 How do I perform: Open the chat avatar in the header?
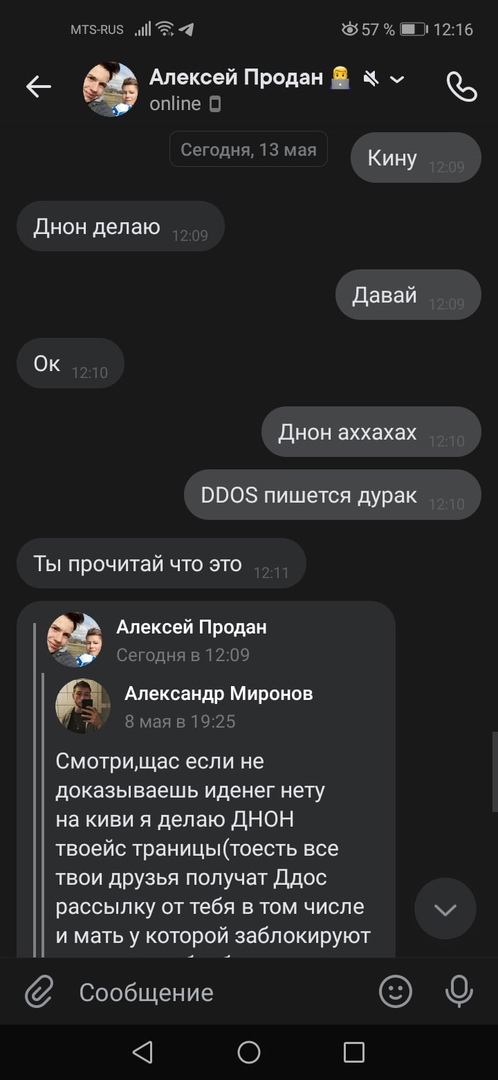(111, 90)
